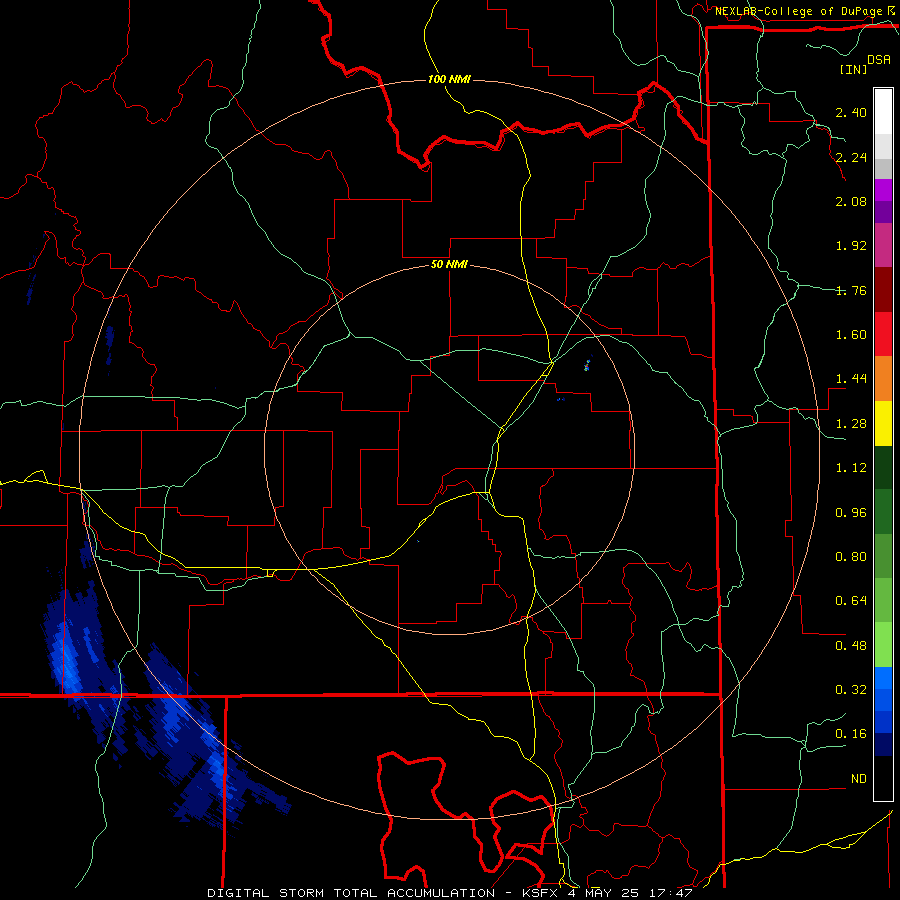Click the 0.16 legend value
Image resolution: width=900 pixels, height=900 pixels.
coord(851,734)
